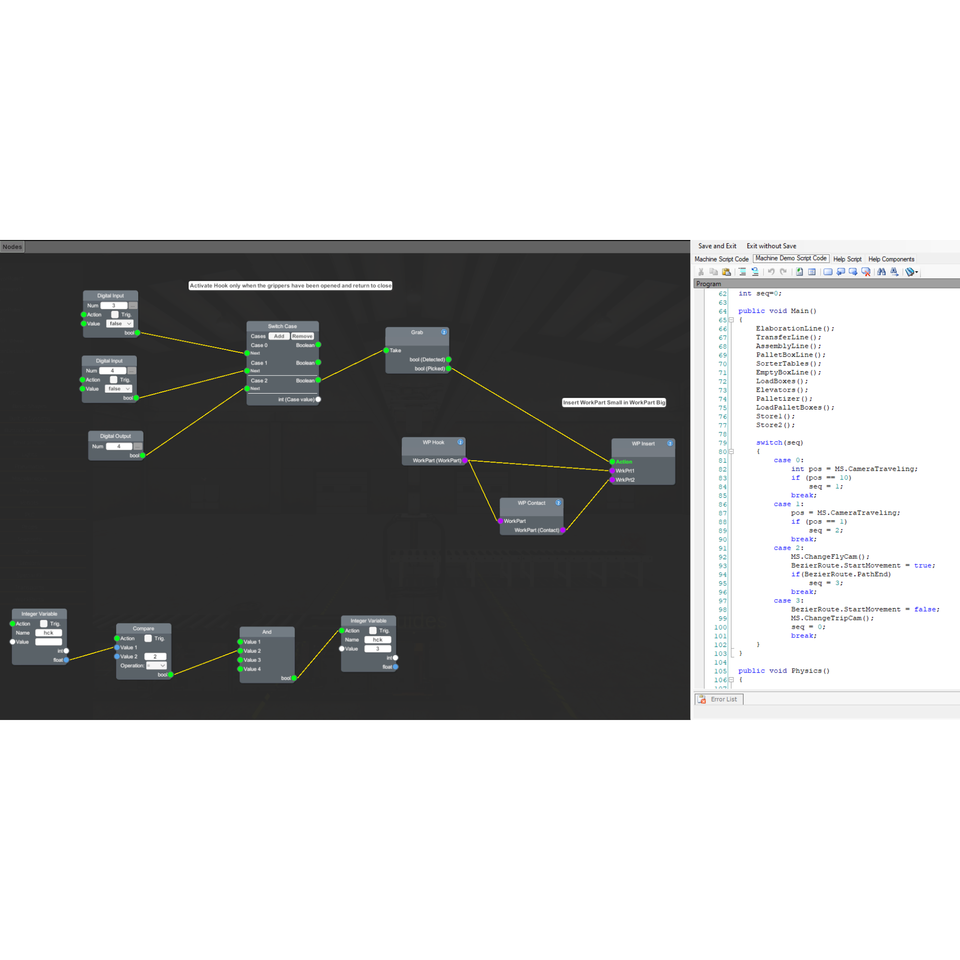Click the Paste icon in code toolbar
This screenshot has height=960, width=960.
pos(726,272)
